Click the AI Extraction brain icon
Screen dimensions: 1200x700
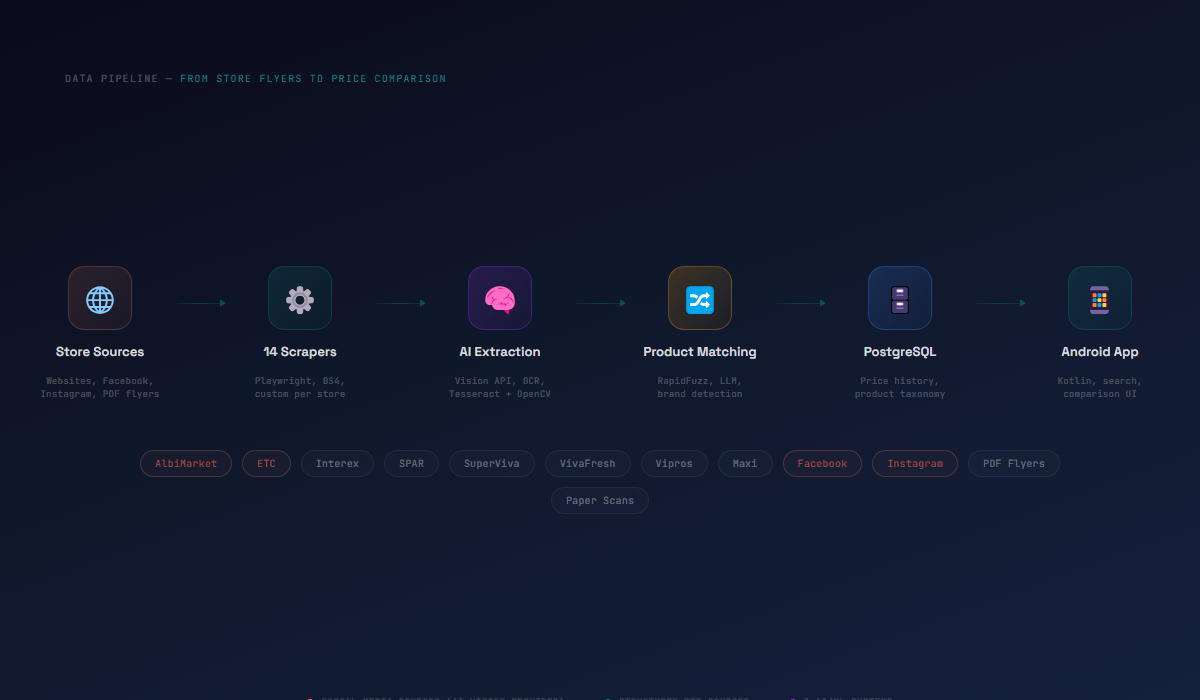(x=500, y=298)
